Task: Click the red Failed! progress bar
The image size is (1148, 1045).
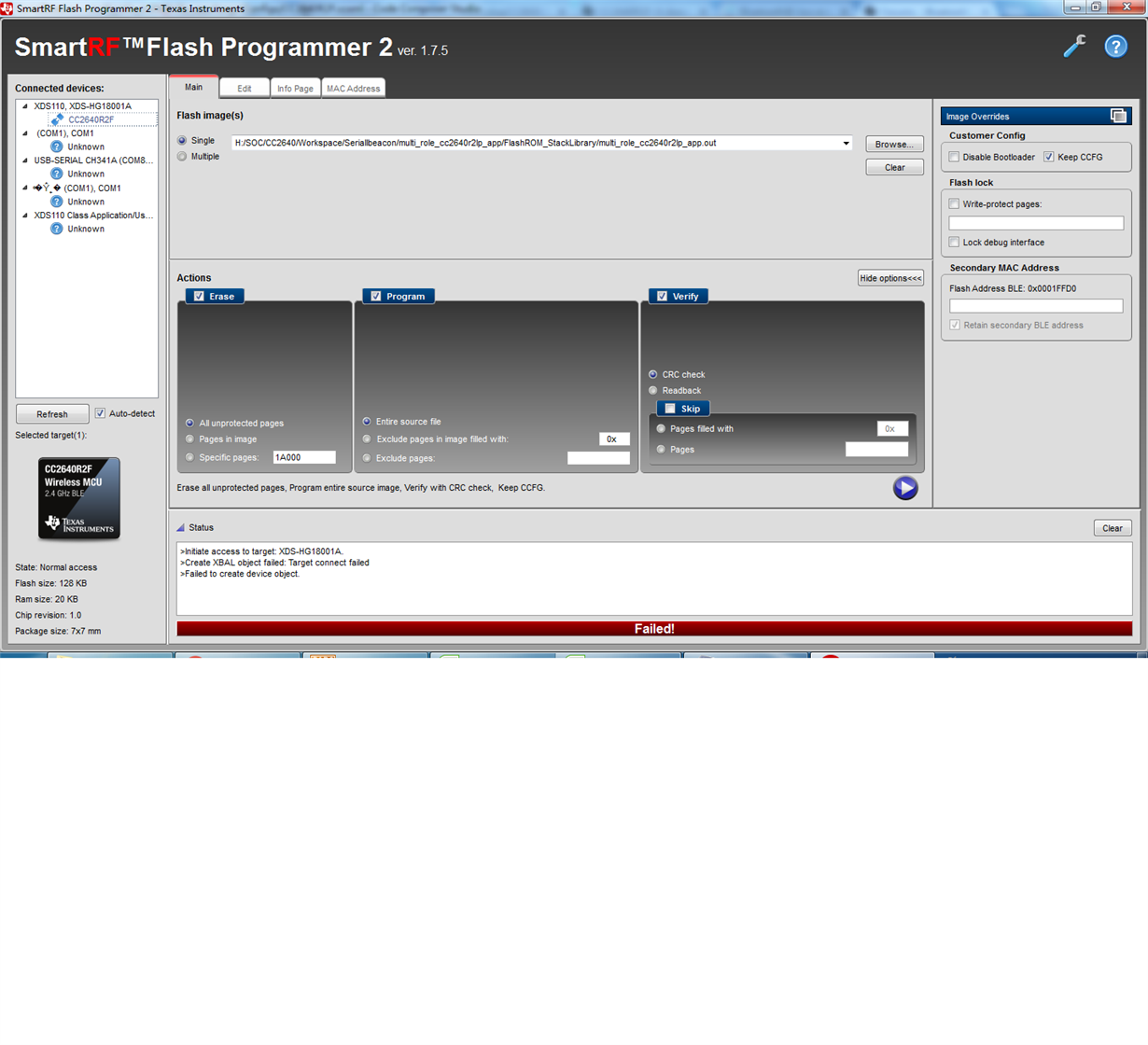Action: (654, 629)
